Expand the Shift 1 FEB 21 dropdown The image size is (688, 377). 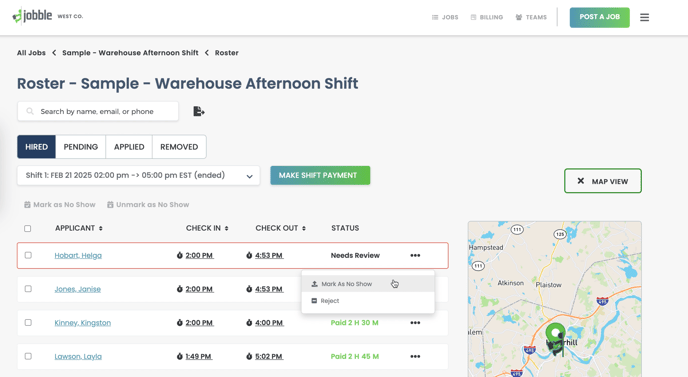[138, 176]
